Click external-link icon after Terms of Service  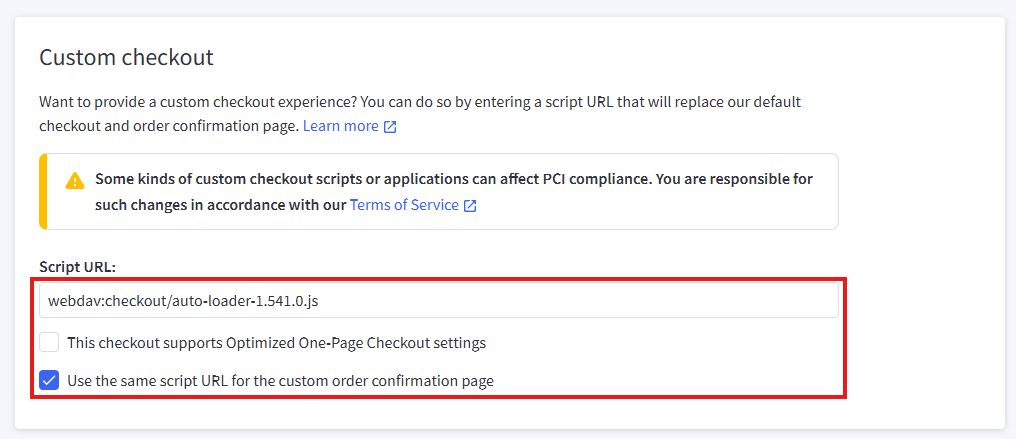click(470, 205)
